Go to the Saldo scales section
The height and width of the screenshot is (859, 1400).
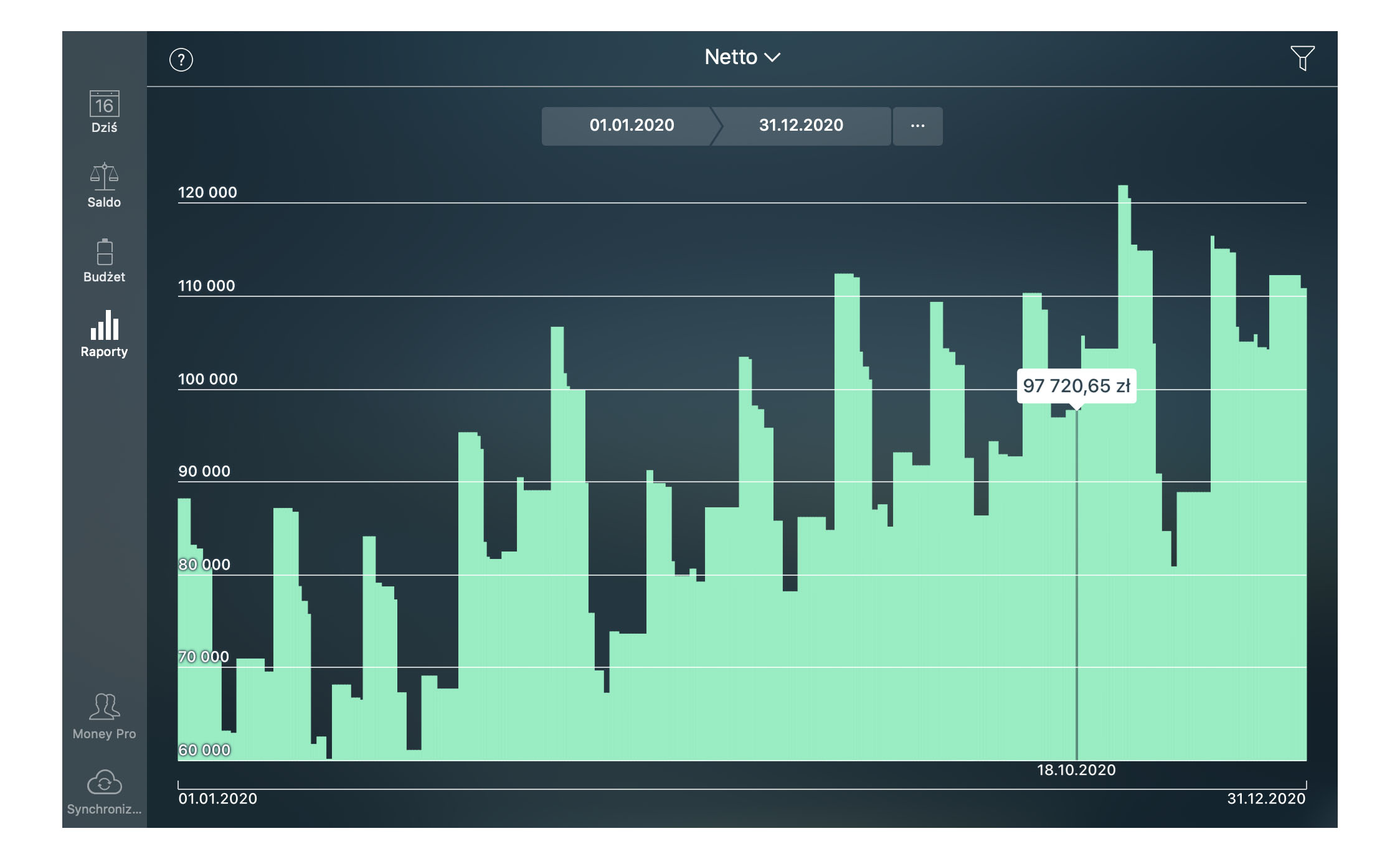tap(104, 185)
